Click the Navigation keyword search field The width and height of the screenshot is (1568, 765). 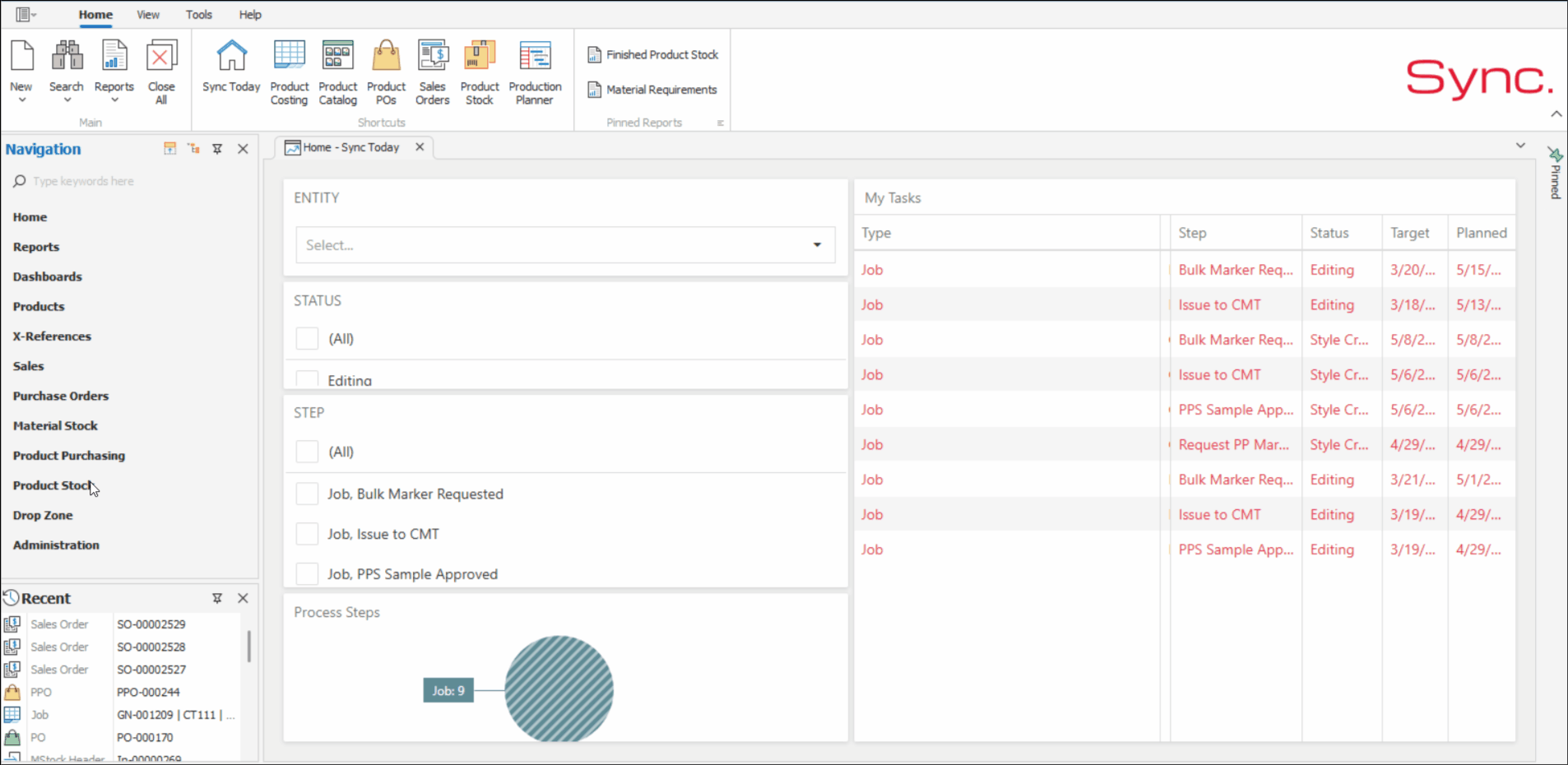(132, 181)
